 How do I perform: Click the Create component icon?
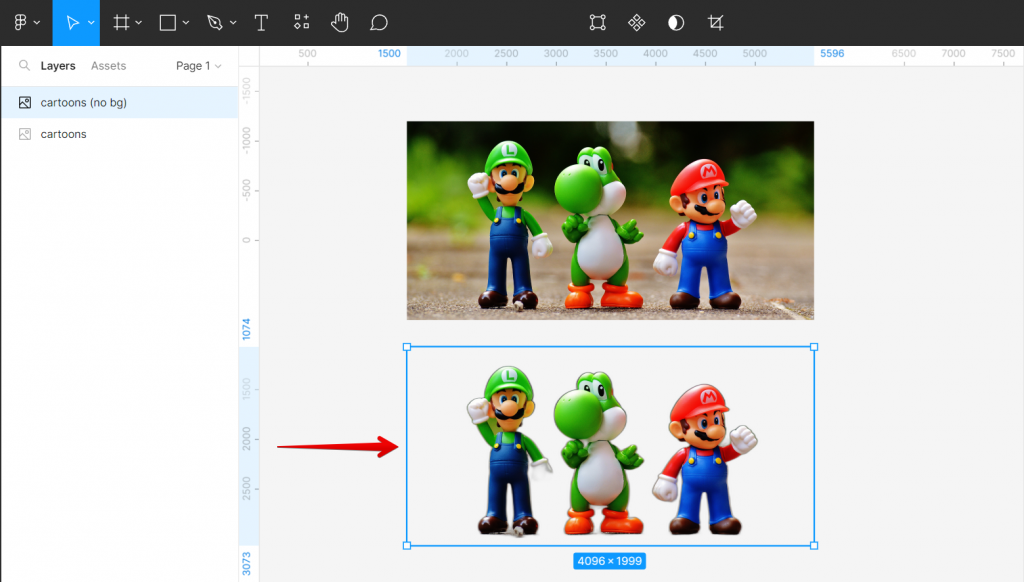coord(636,22)
